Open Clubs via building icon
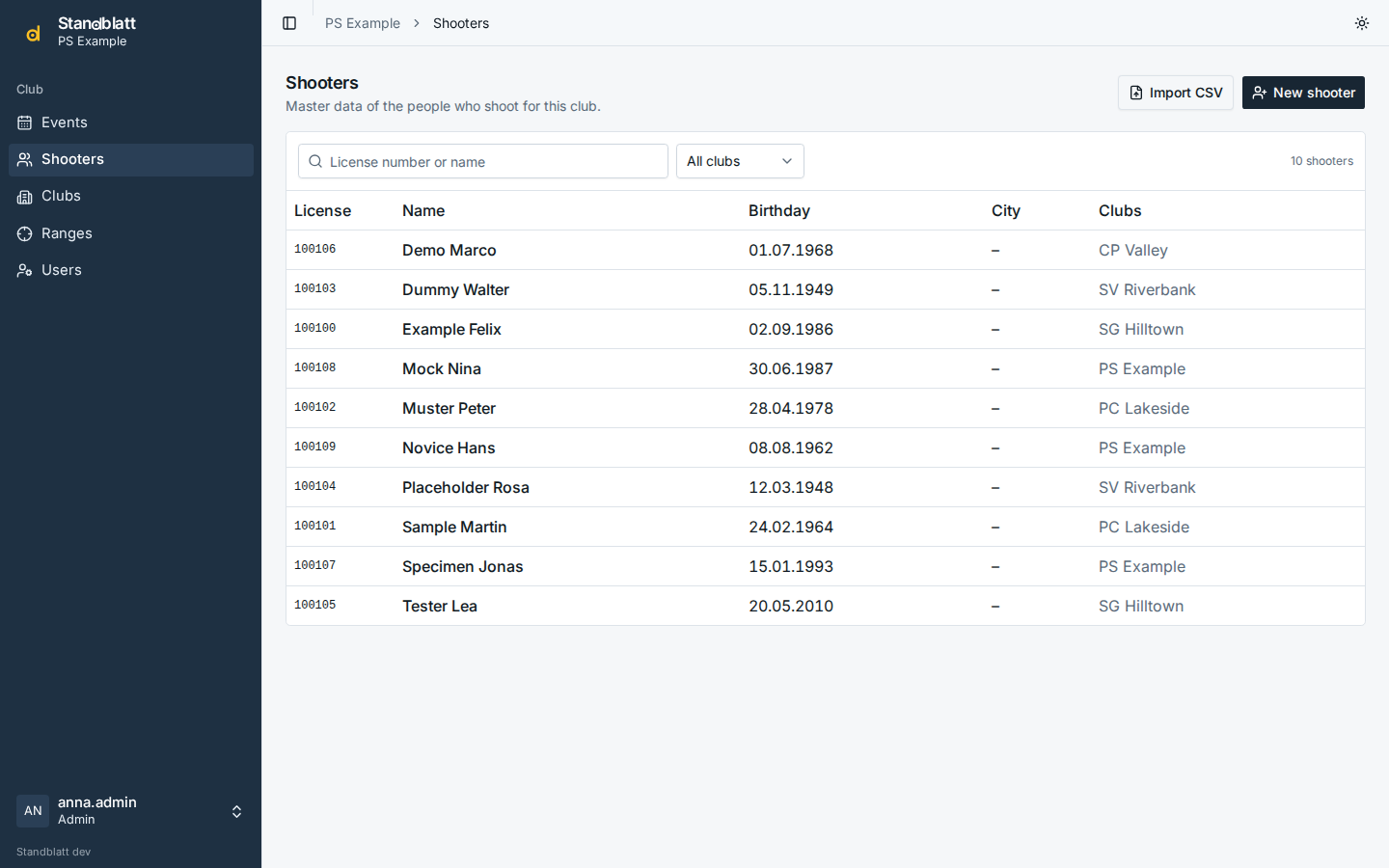Screen dimensions: 1389x868 pos(24,197)
